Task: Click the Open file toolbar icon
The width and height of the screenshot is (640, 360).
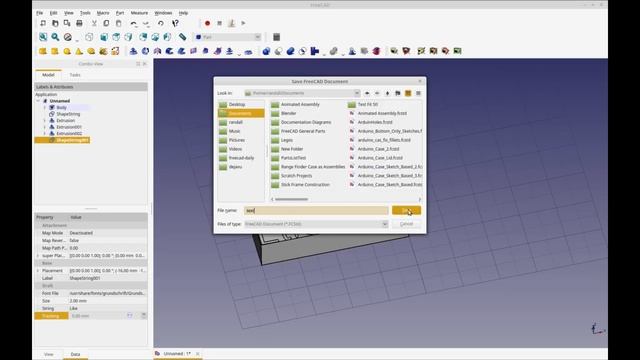Action: click(x=55, y=23)
